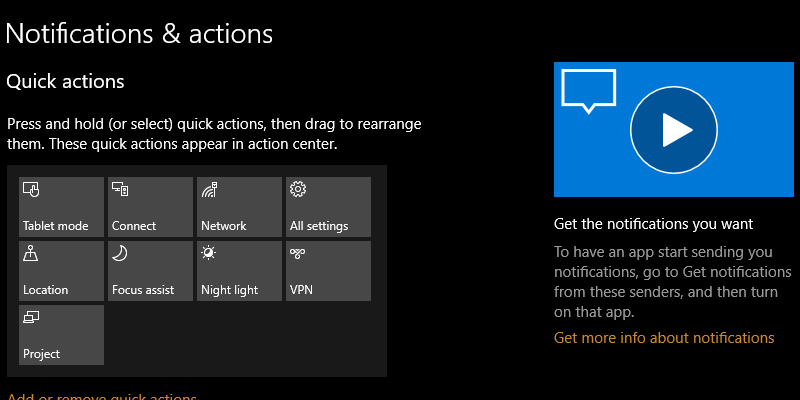This screenshot has height=400, width=800.
Task: Click the Get the notifications you want heading
Action: tap(653, 224)
